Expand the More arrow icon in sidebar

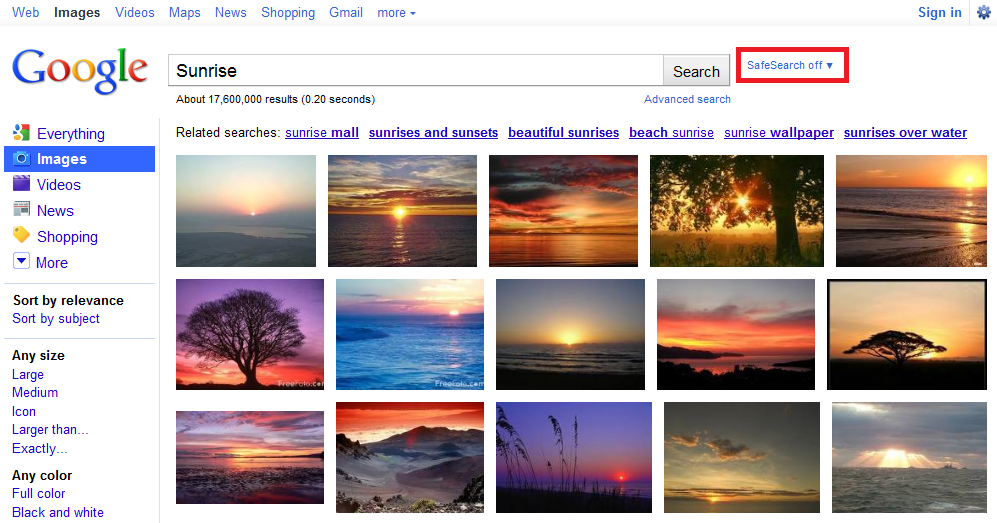coord(21,262)
